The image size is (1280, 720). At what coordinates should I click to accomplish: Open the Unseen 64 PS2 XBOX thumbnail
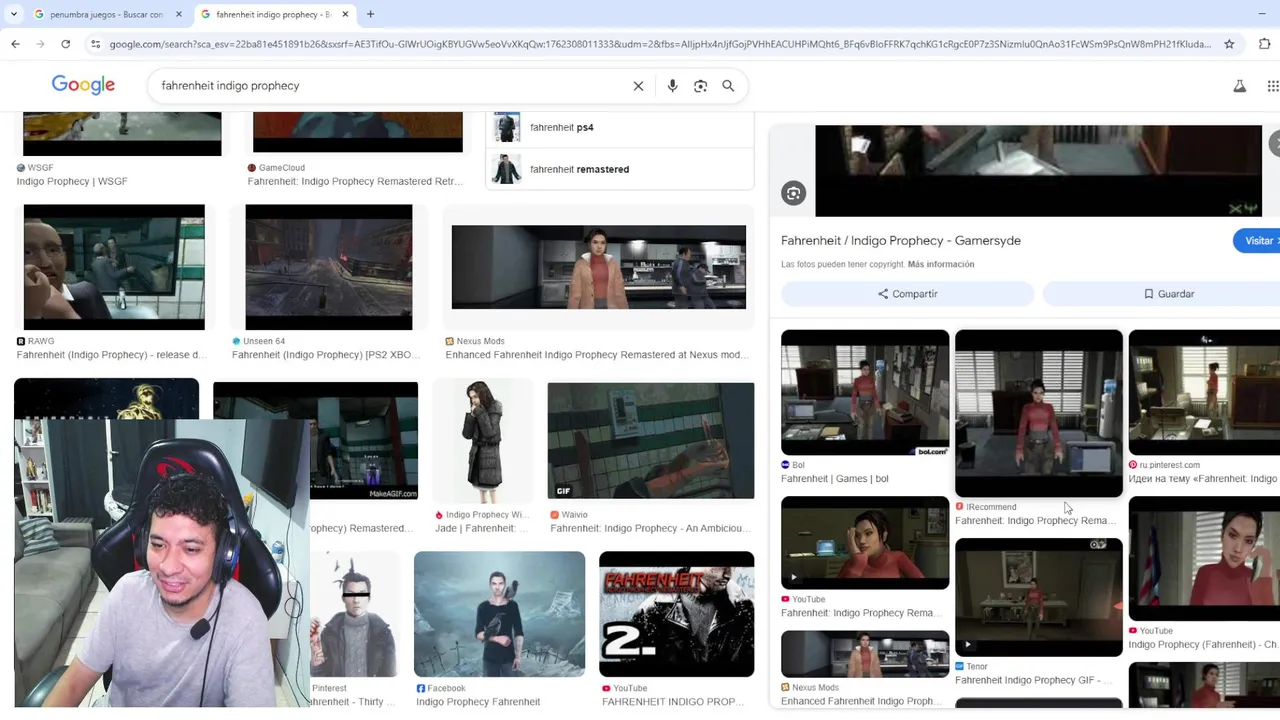coord(328,267)
